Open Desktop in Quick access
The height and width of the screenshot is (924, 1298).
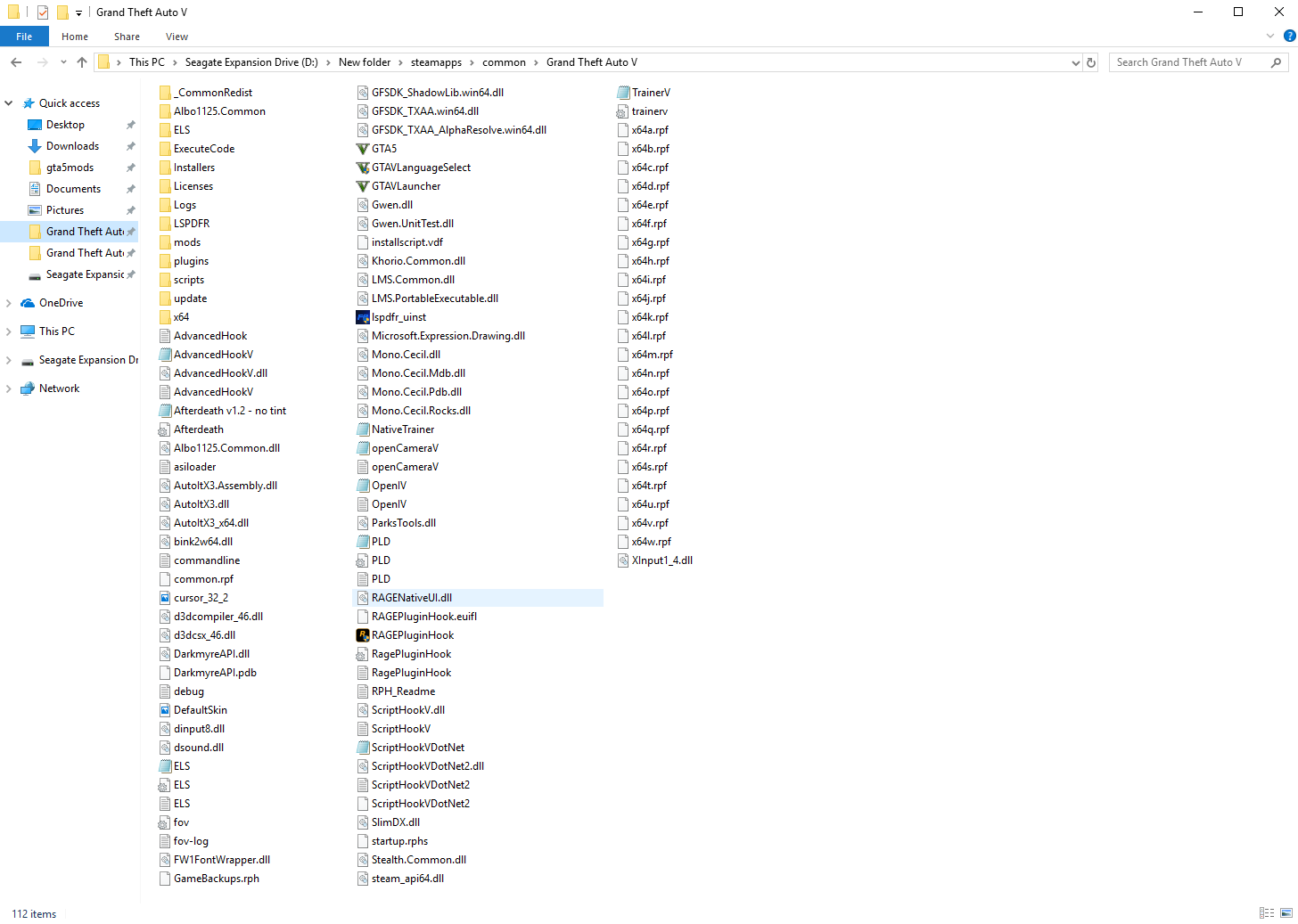pos(65,125)
